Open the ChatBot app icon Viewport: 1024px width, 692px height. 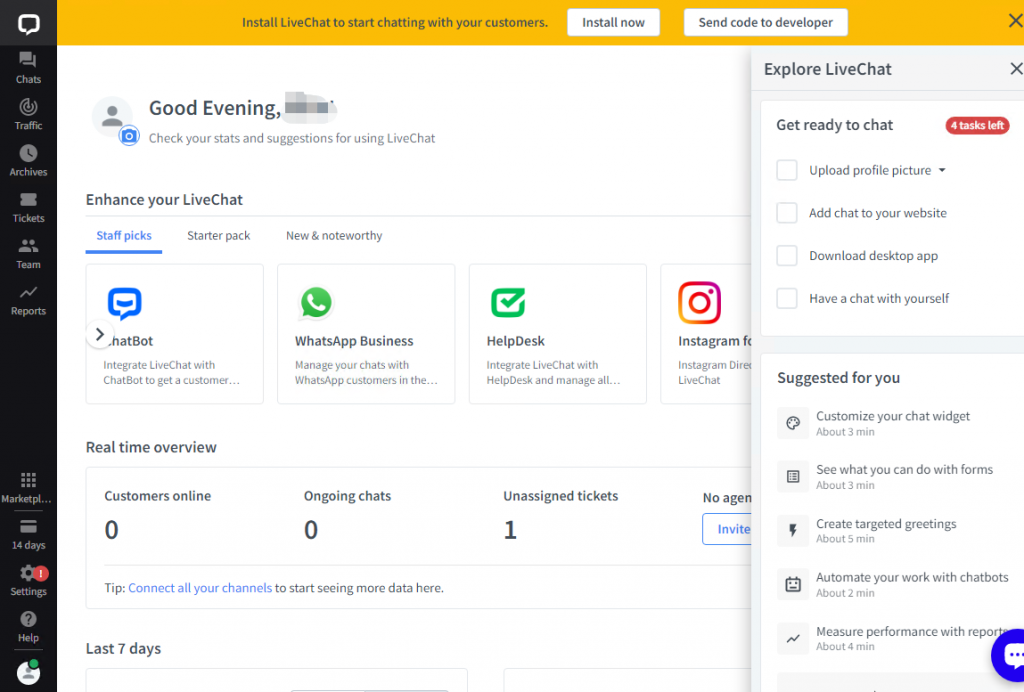click(x=124, y=303)
